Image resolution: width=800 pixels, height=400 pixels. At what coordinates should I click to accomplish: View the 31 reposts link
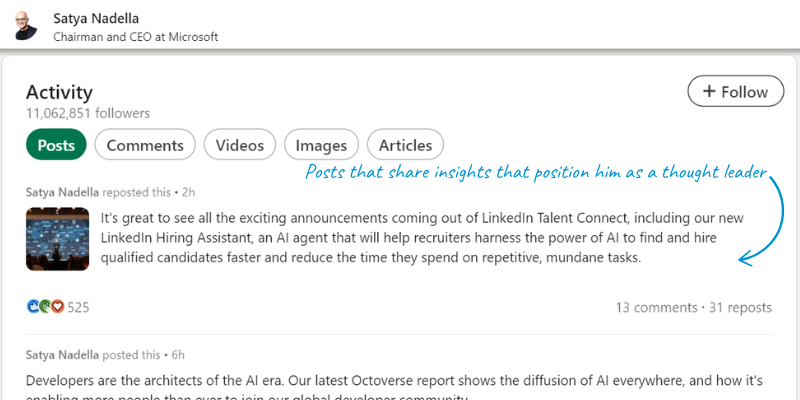click(738, 307)
